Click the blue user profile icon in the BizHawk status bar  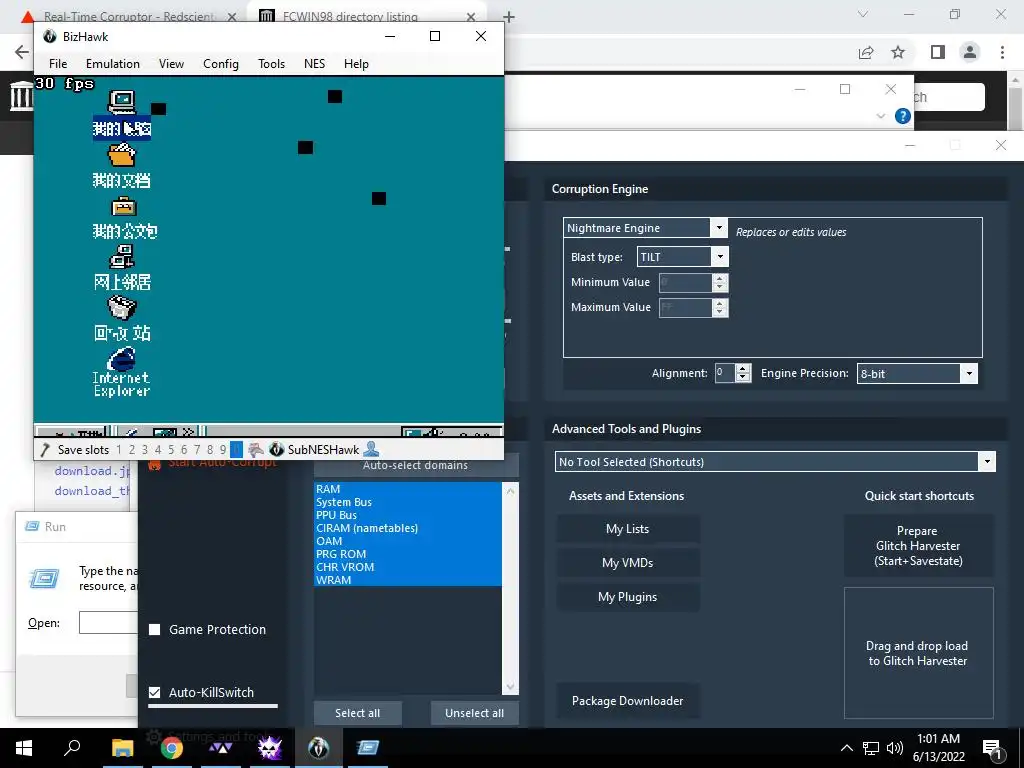pos(371,449)
